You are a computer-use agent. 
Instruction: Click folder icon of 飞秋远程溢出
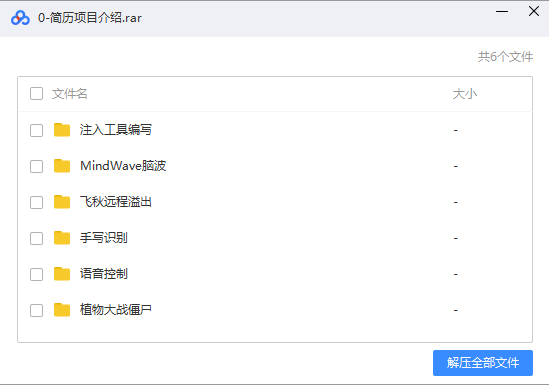tap(62, 202)
